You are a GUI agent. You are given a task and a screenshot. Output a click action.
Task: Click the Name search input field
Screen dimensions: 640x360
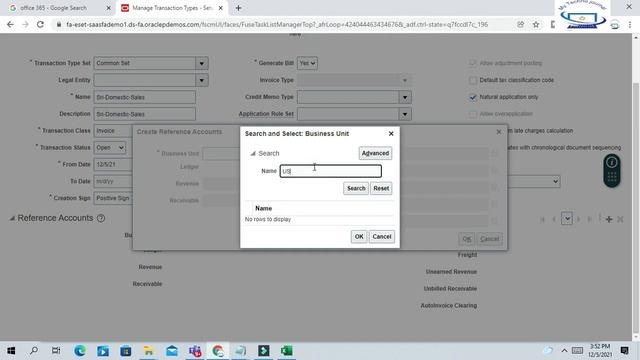(x=331, y=171)
